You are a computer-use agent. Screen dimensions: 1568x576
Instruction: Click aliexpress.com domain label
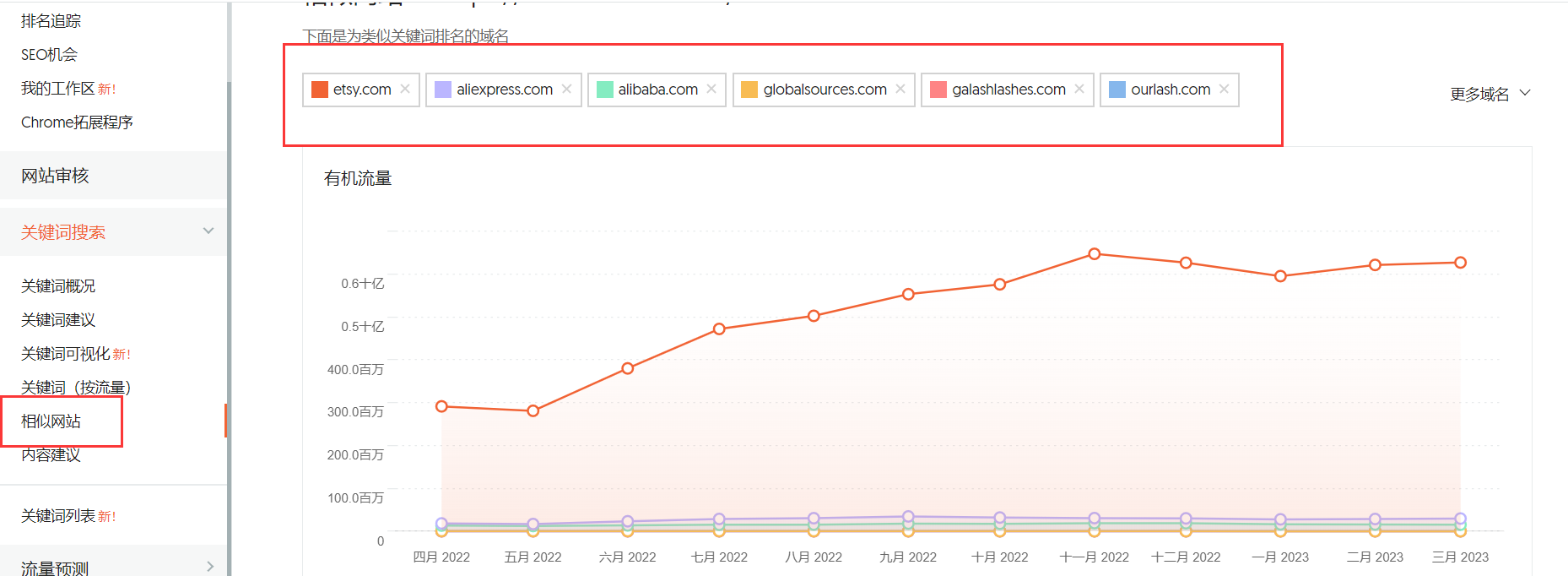pyautogui.click(x=505, y=90)
